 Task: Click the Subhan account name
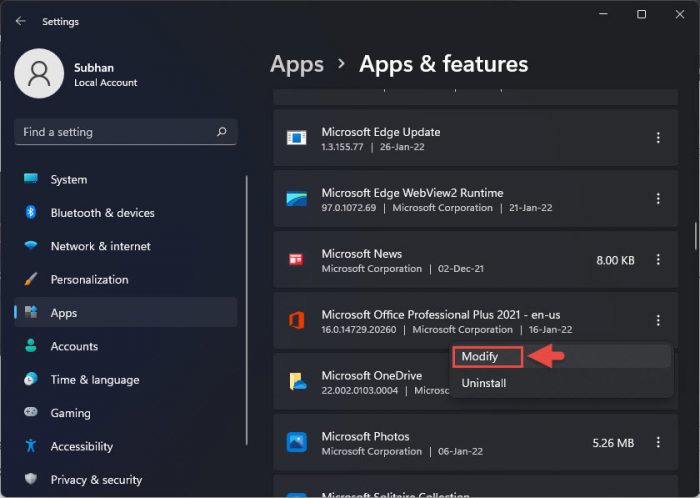(94, 68)
